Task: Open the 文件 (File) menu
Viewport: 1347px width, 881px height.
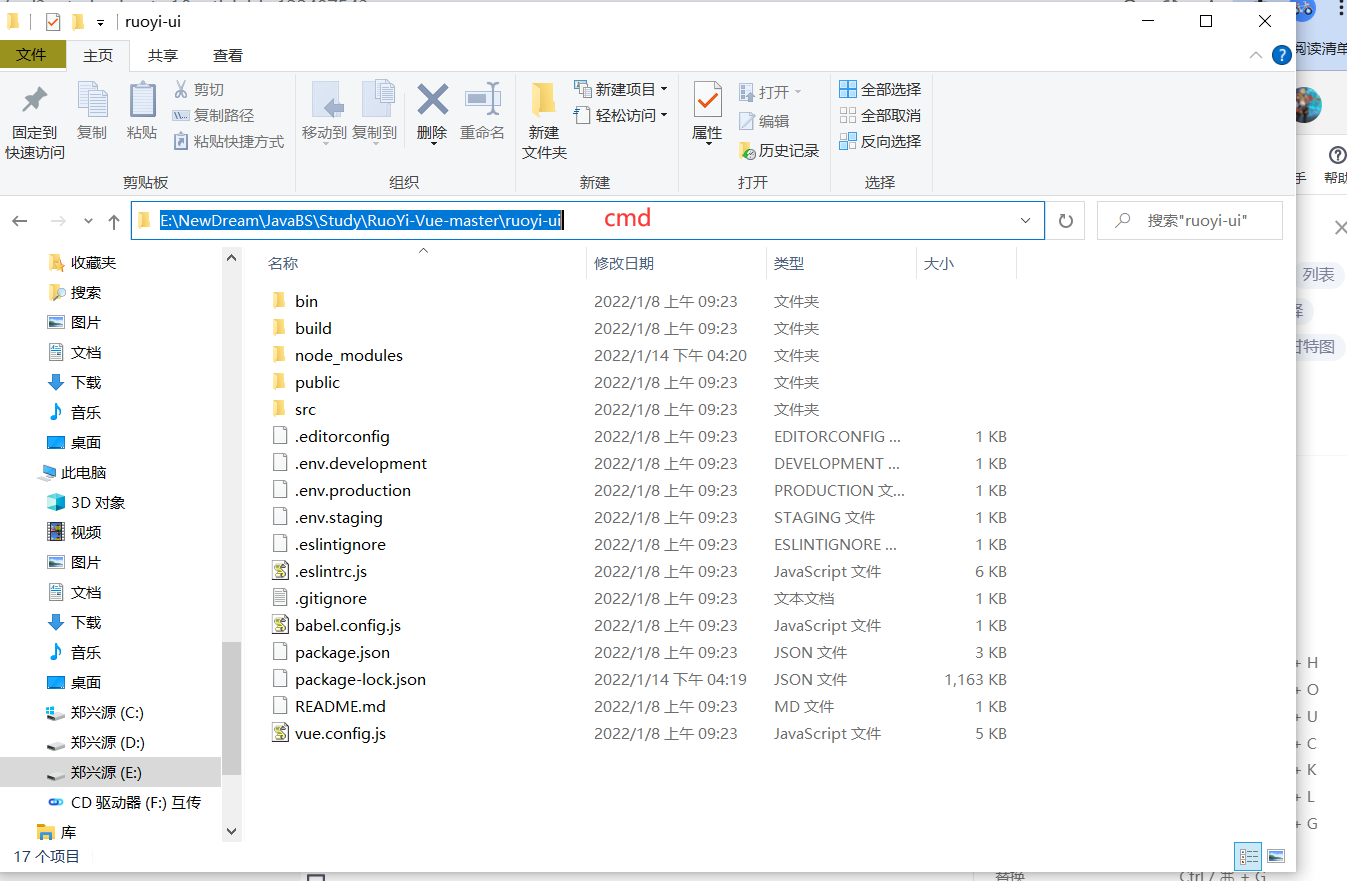Action: pyautogui.click(x=33, y=55)
